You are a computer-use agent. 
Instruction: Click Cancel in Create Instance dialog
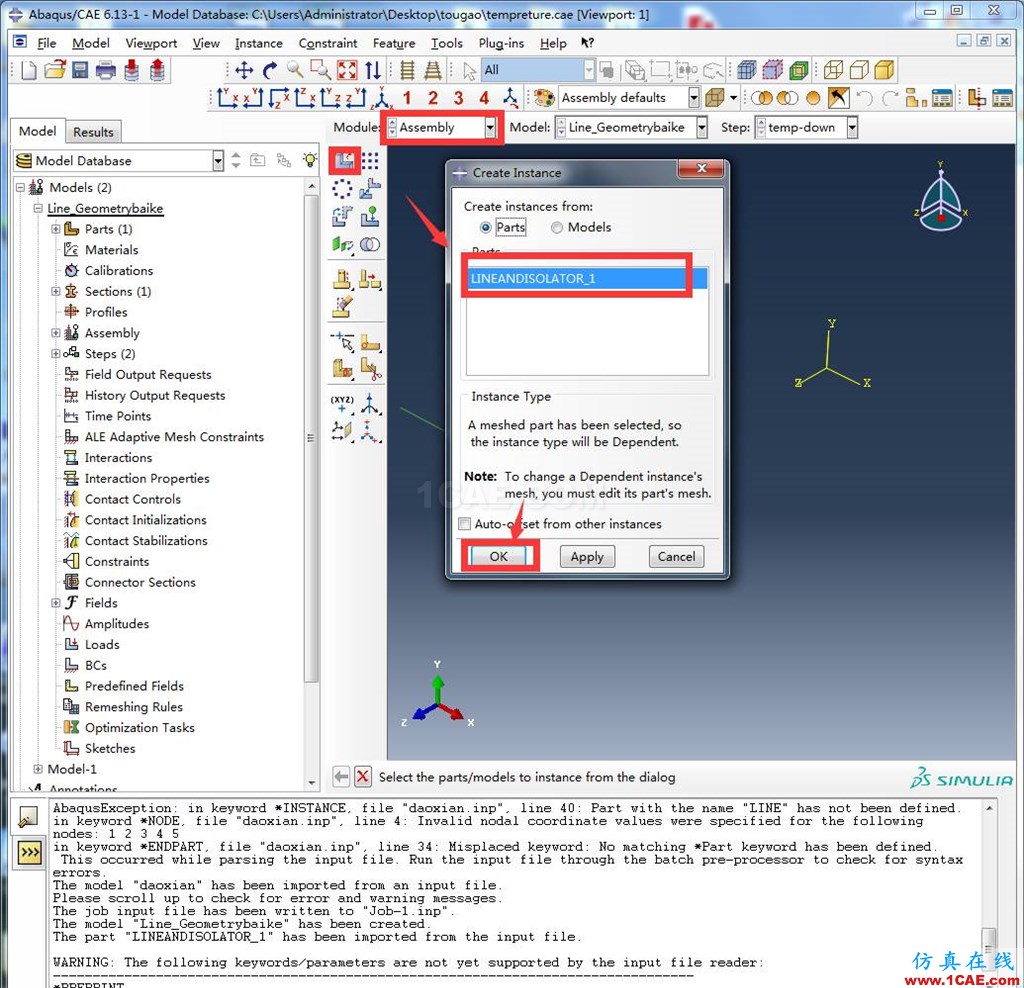pyautogui.click(x=676, y=556)
